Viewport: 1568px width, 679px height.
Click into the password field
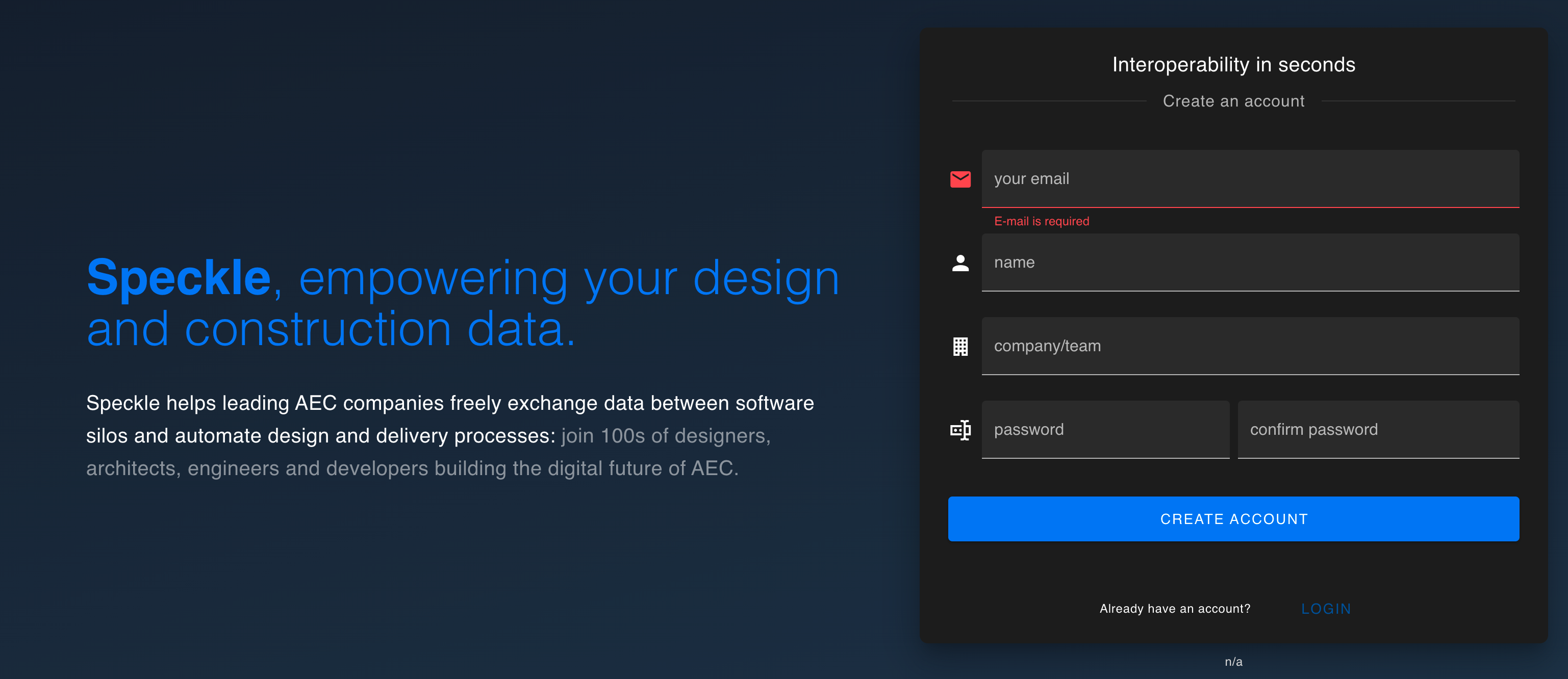1105,430
